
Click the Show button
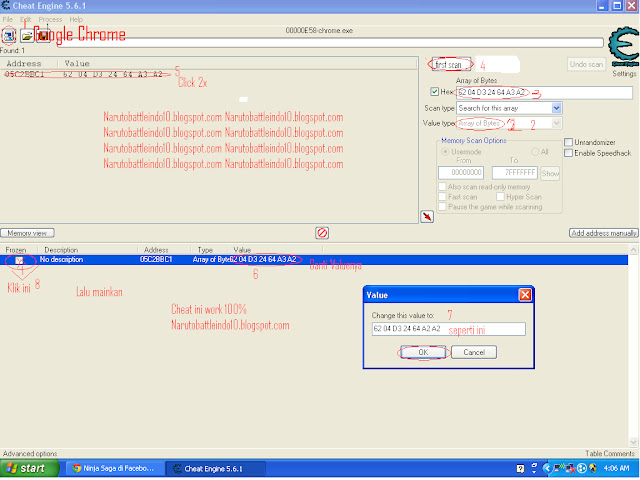[550, 173]
